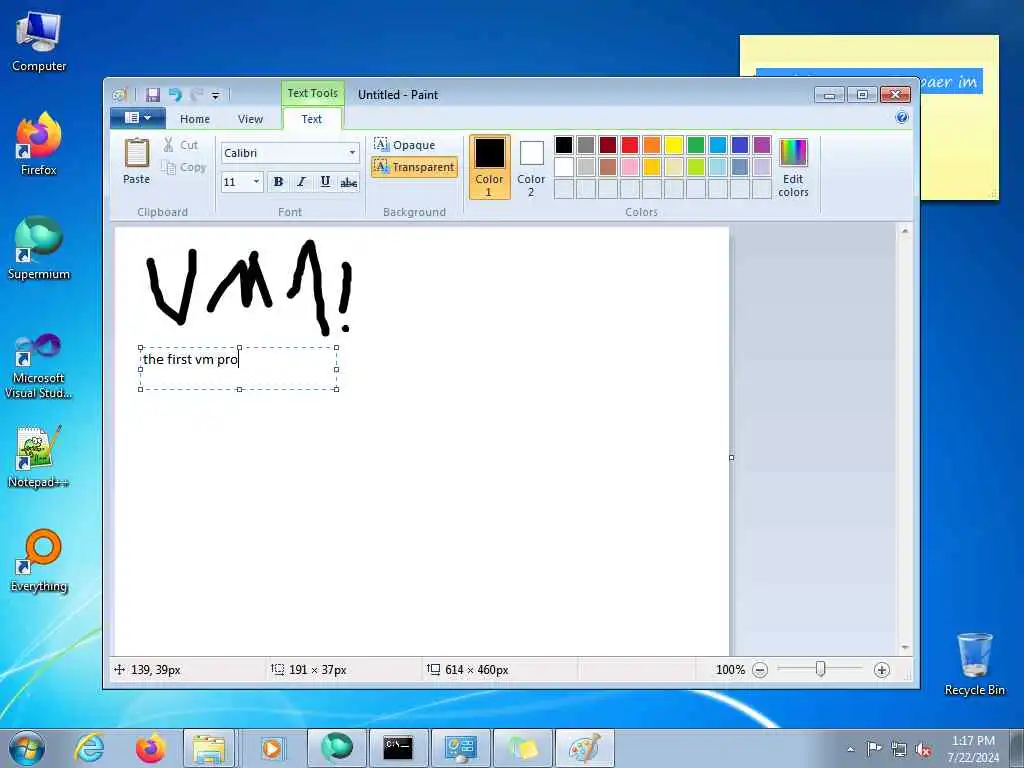Viewport: 1024px width, 768px height.
Task: Click the Recycle Bin desktop icon
Action: [x=974, y=664]
